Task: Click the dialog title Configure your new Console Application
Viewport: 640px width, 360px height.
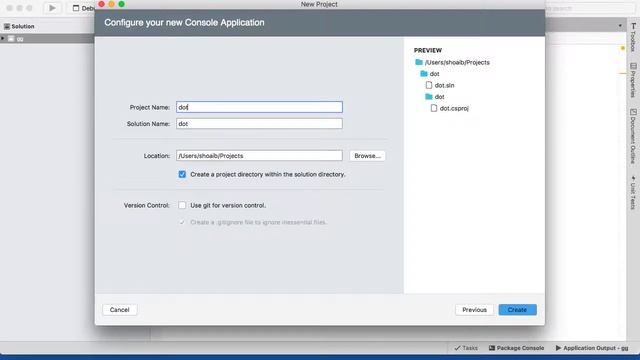Action: click(184, 22)
